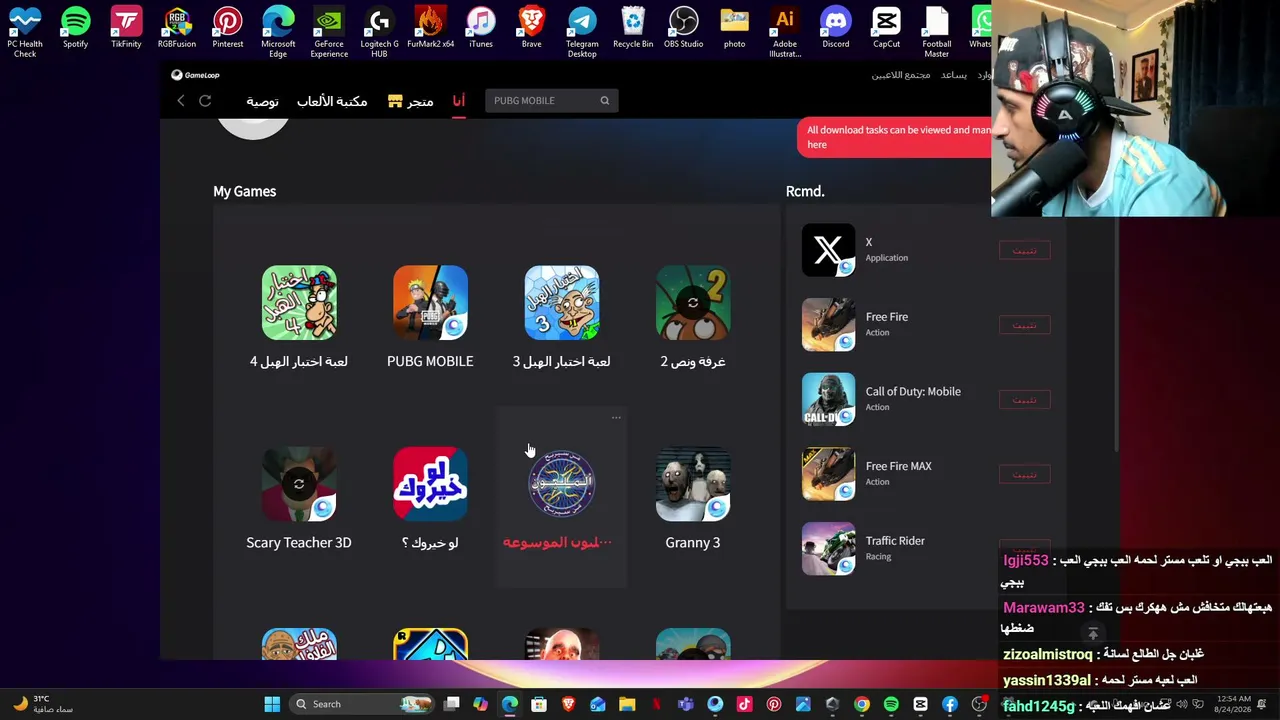Image resolution: width=1280 pixels, height=720 pixels.
Task: Open PC Health Check desktop icon
Action: pyautogui.click(x=25, y=32)
